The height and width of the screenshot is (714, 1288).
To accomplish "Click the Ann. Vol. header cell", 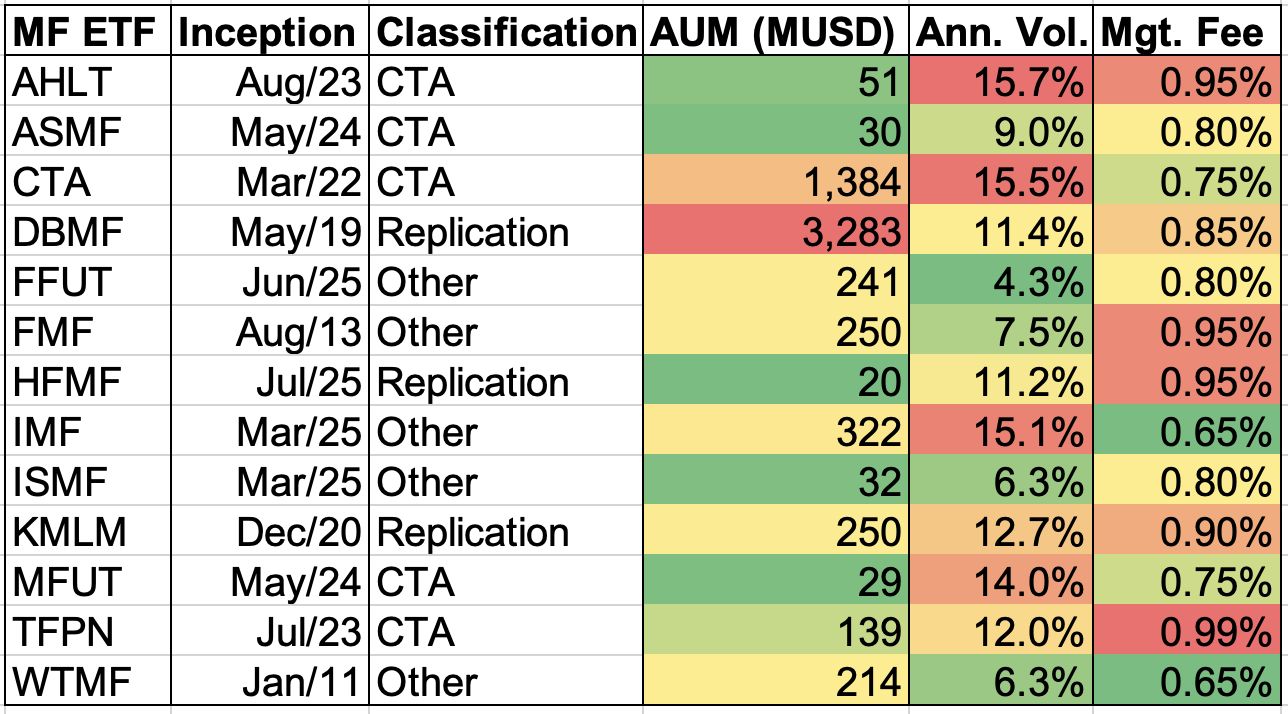I will tap(1001, 34).
